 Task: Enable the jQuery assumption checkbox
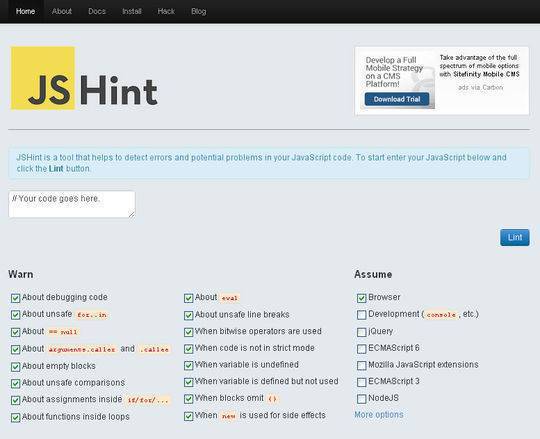361,332
